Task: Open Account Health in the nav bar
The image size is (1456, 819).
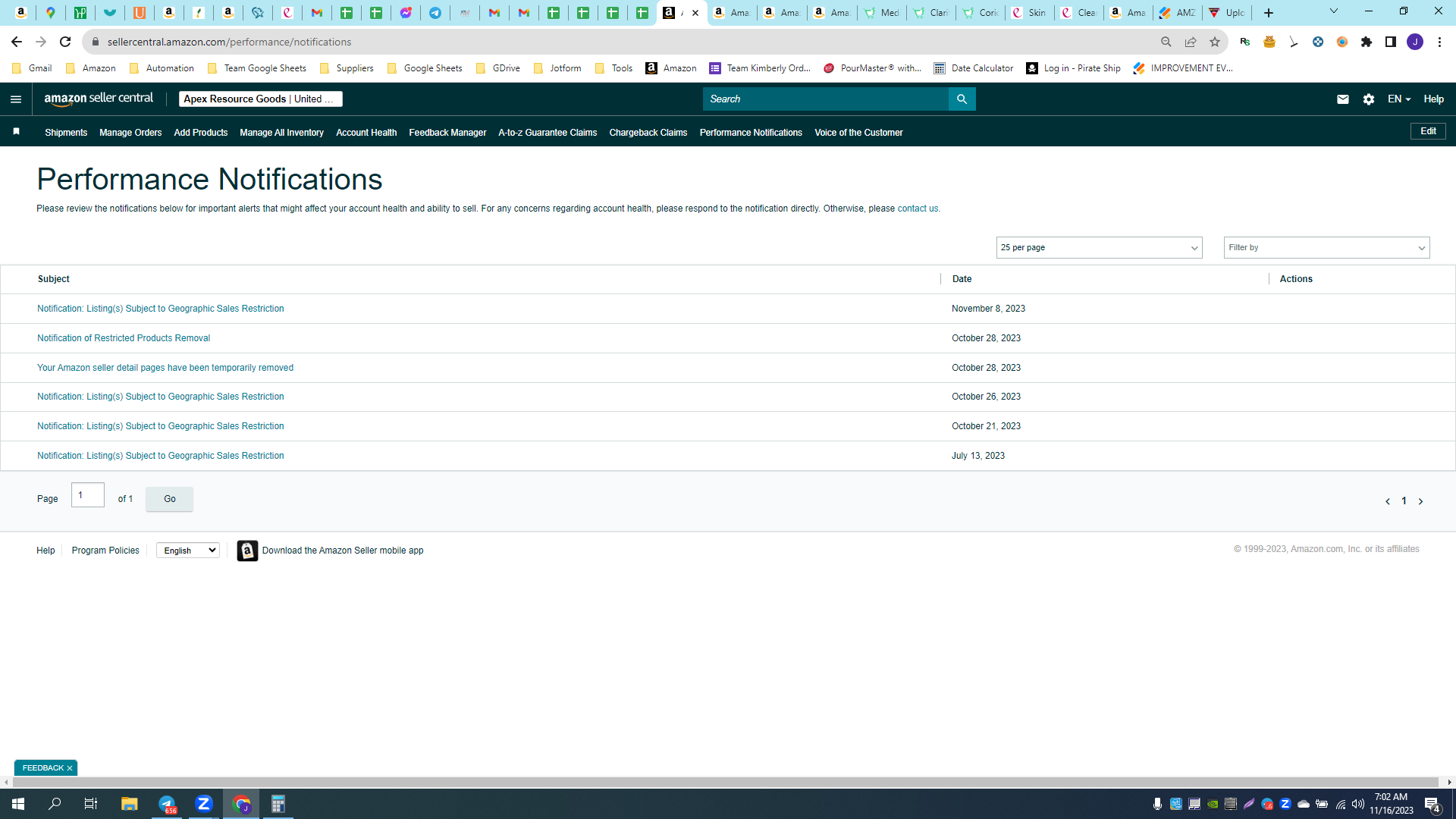Action: pyautogui.click(x=366, y=133)
